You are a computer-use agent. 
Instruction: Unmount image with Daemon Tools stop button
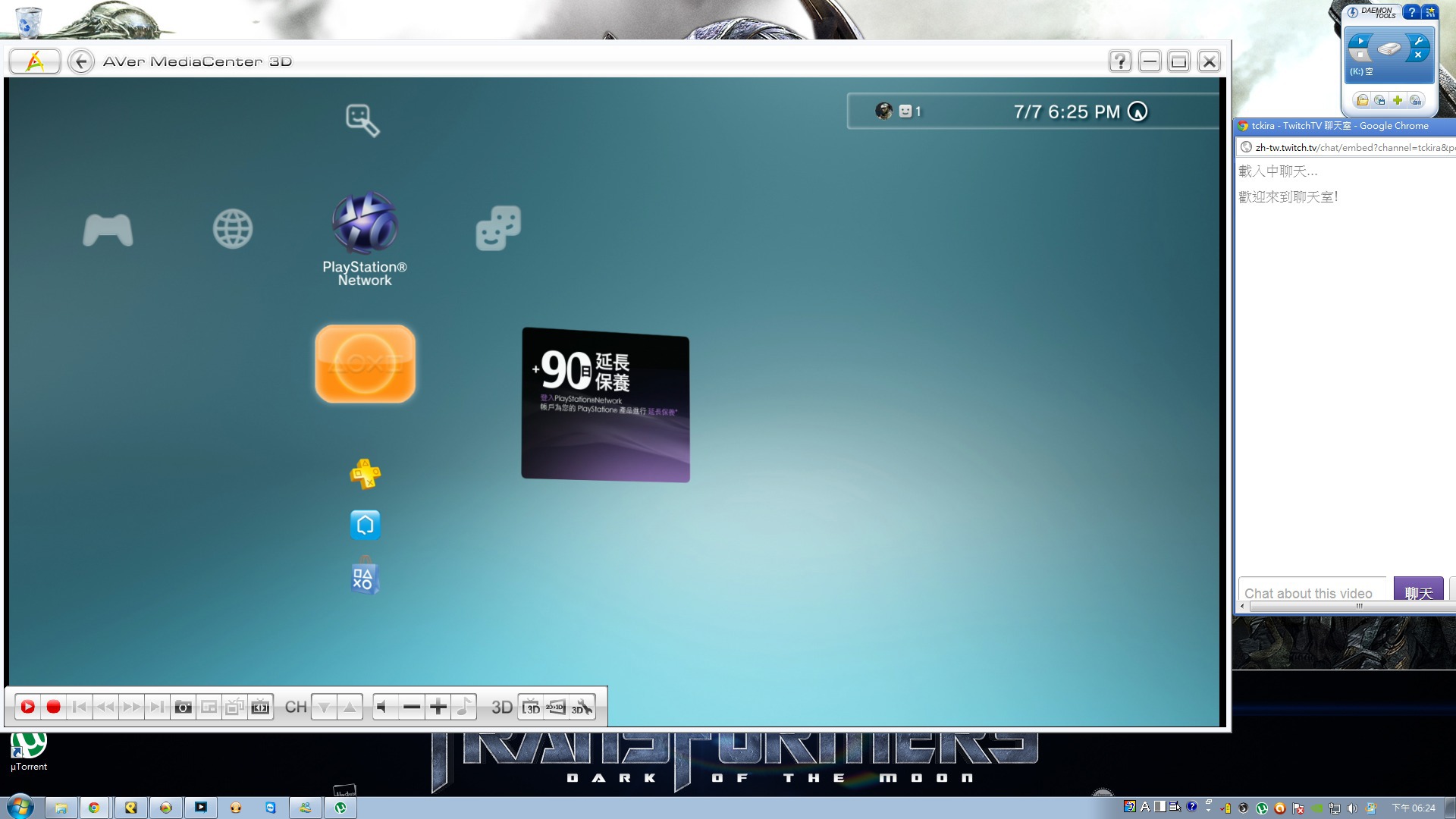[x=1360, y=55]
